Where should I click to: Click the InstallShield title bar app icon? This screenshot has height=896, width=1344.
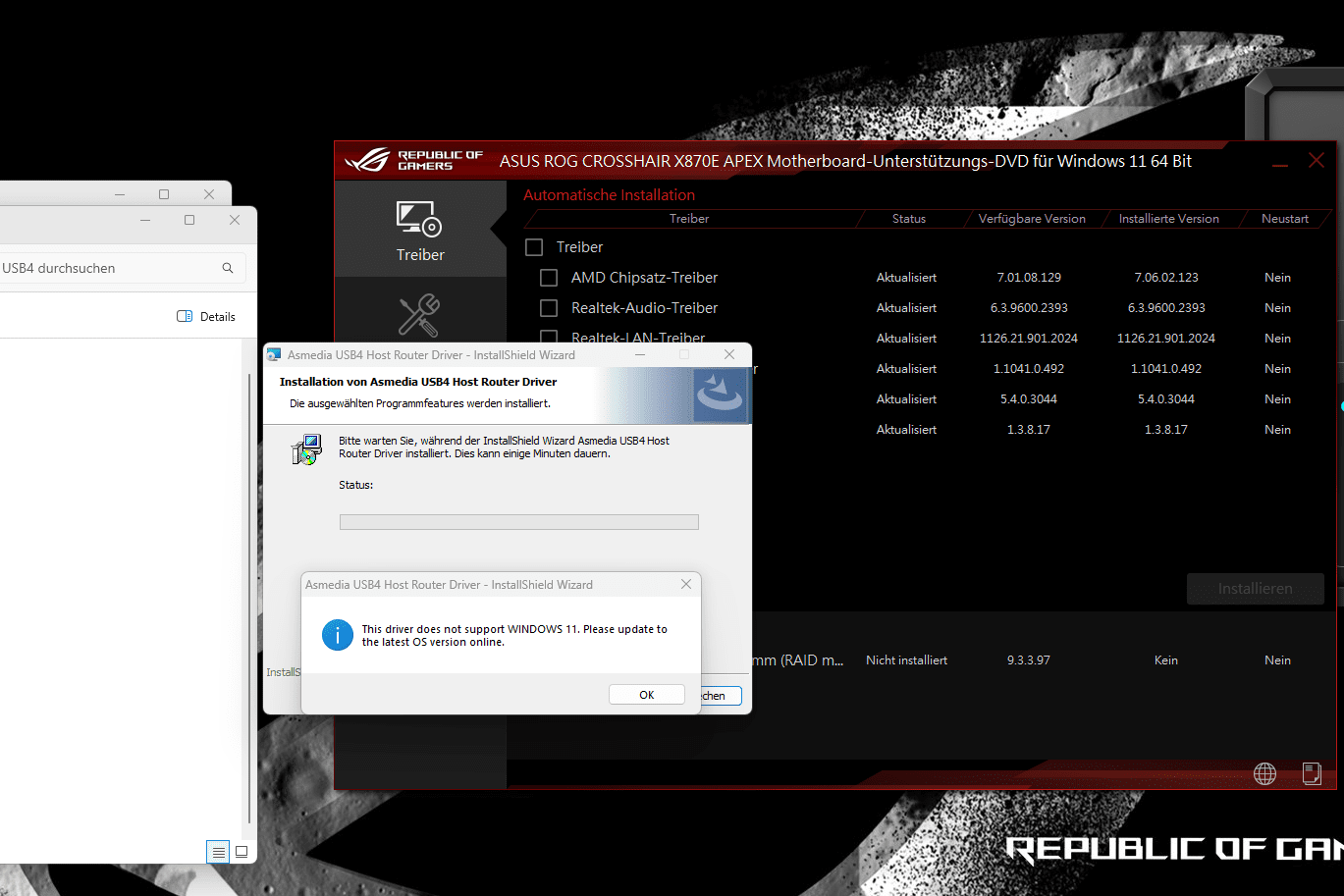(x=274, y=354)
